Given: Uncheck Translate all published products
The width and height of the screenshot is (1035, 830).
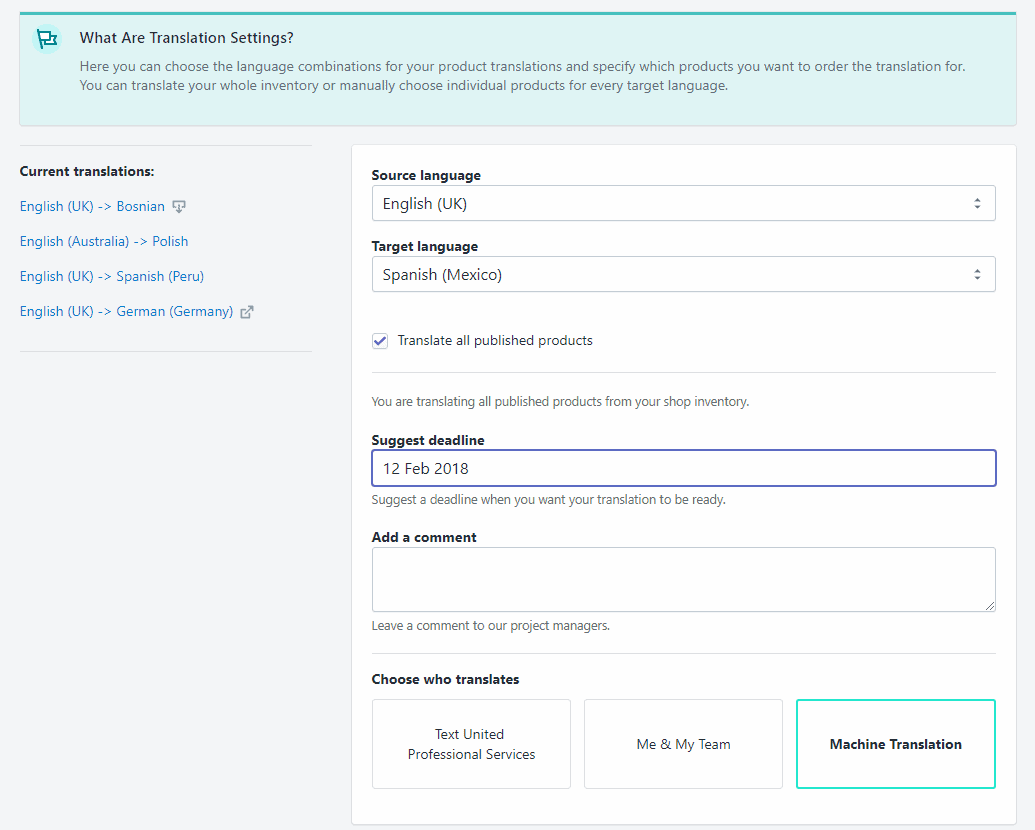Looking at the screenshot, I should (380, 341).
